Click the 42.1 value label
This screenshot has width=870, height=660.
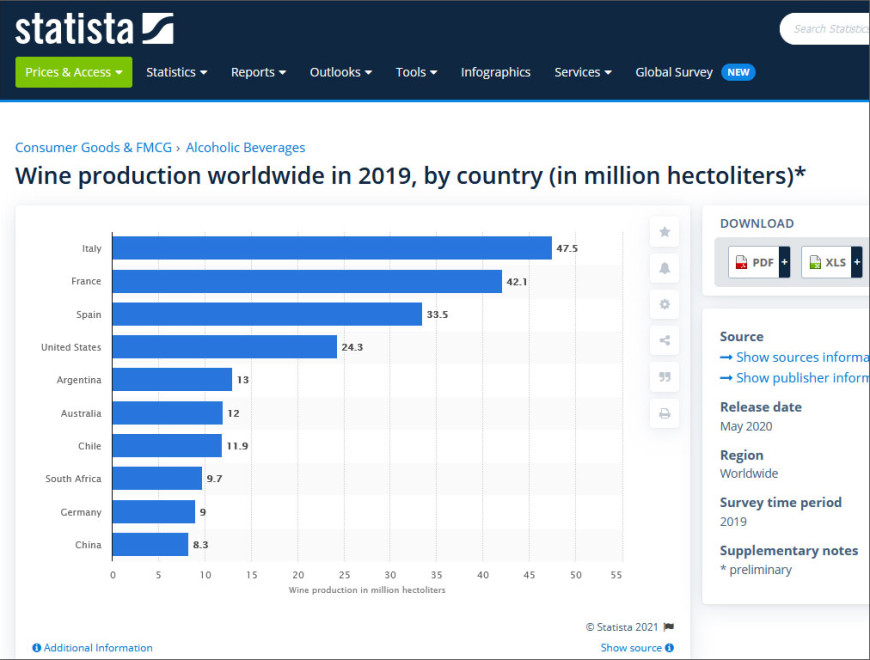[x=517, y=282]
